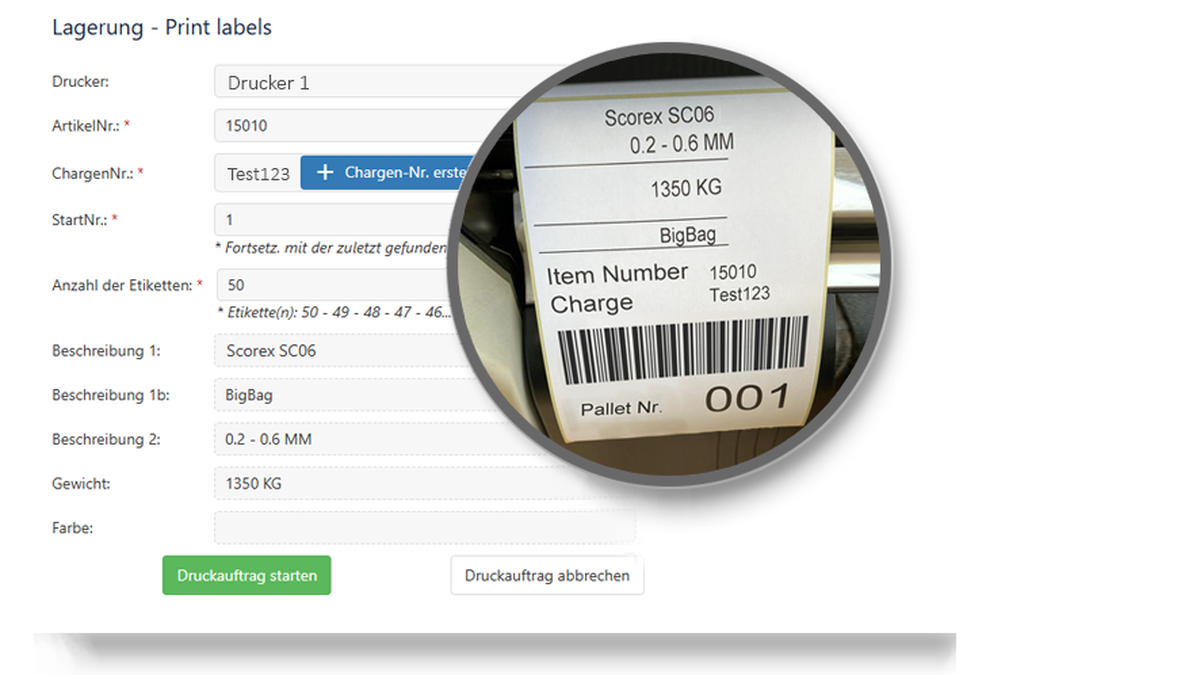Image resolution: width=1200 pixels, height=675 pixels.
Task: Click the printed label photo with barcode
Action: (x=671, y=265)
